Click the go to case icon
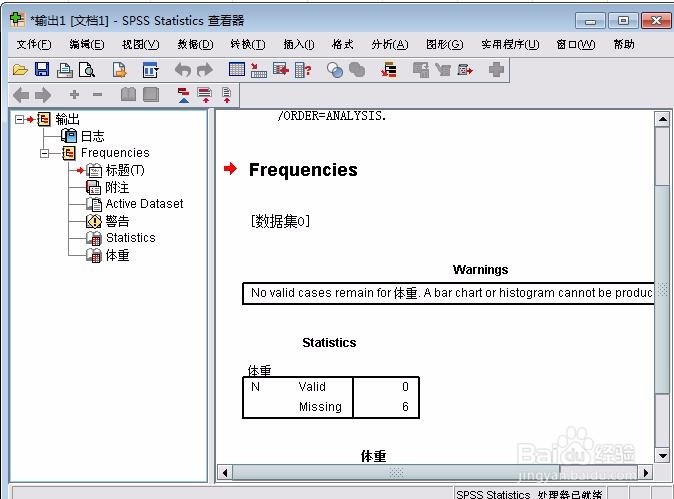This screenshot has height=499, width=674. (x=258, y=70)
